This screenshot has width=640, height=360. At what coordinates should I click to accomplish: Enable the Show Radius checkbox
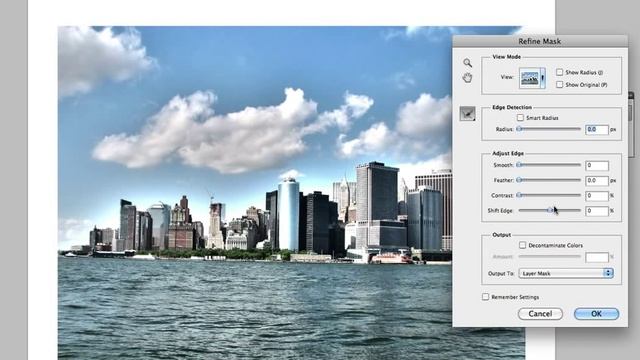pyautogui.click(x=559, y=72)
